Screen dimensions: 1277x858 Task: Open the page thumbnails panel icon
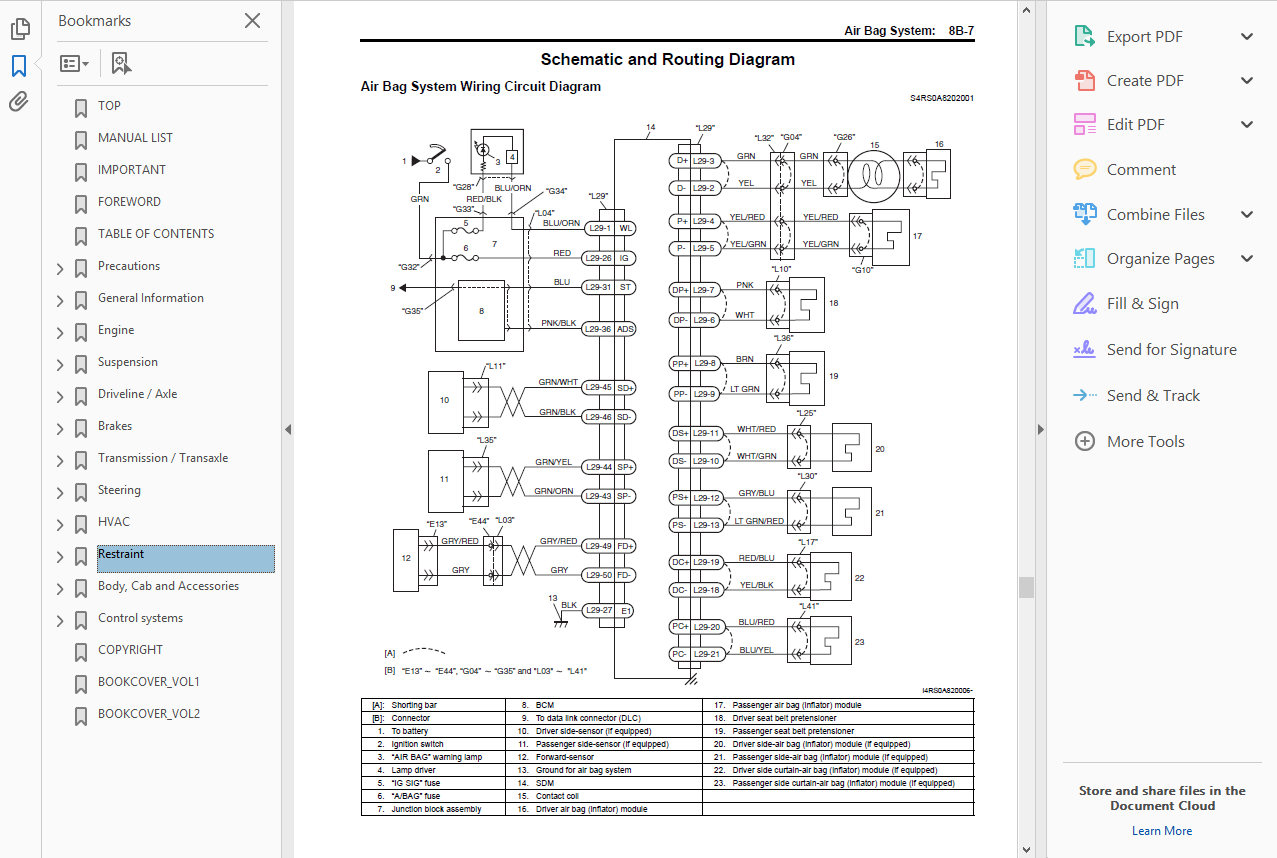tap(19, 29)
